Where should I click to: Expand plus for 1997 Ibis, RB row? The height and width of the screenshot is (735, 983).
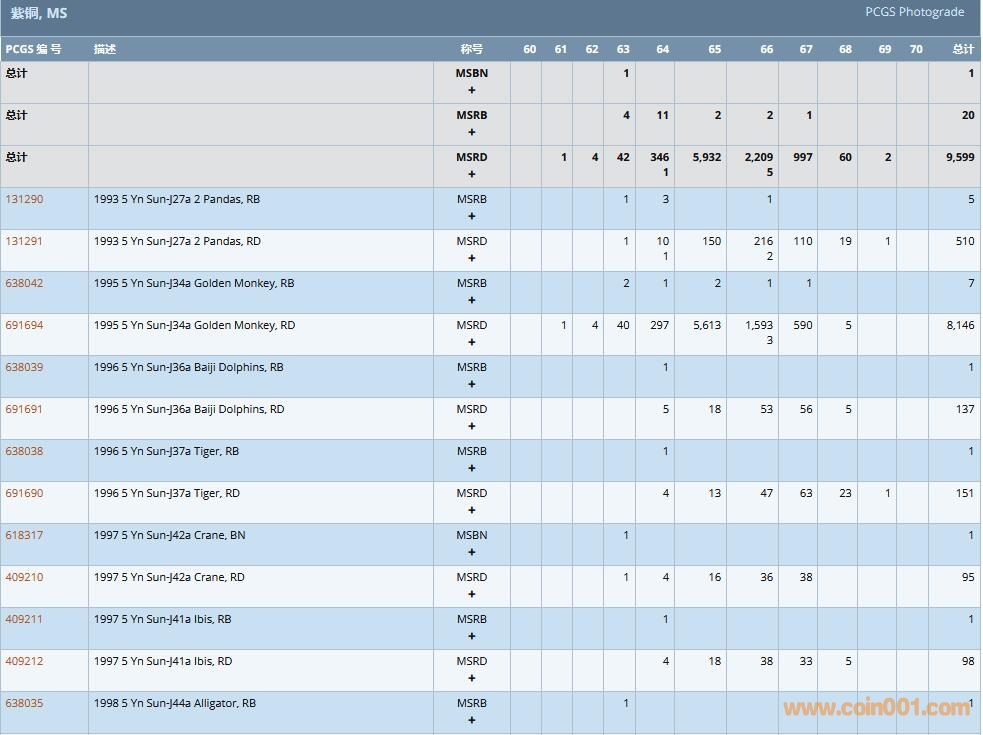pos(472,636)
